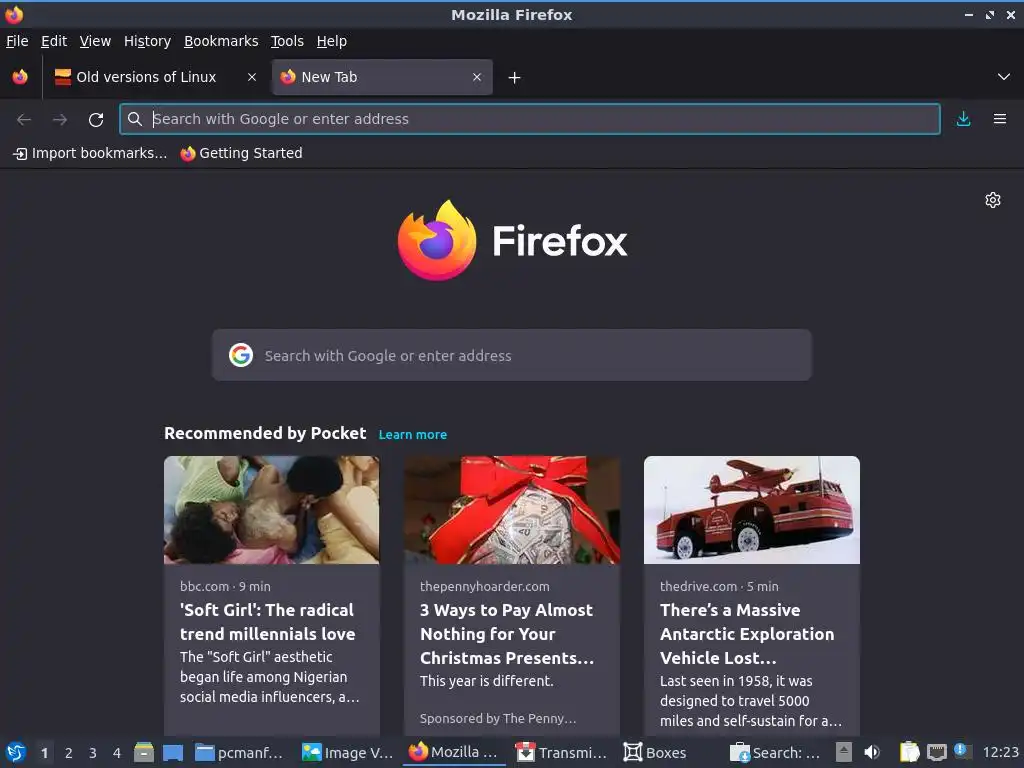Select the New Tab tab
The width and height of the screenshot is (1024, 768).
(x=382, y=77)
